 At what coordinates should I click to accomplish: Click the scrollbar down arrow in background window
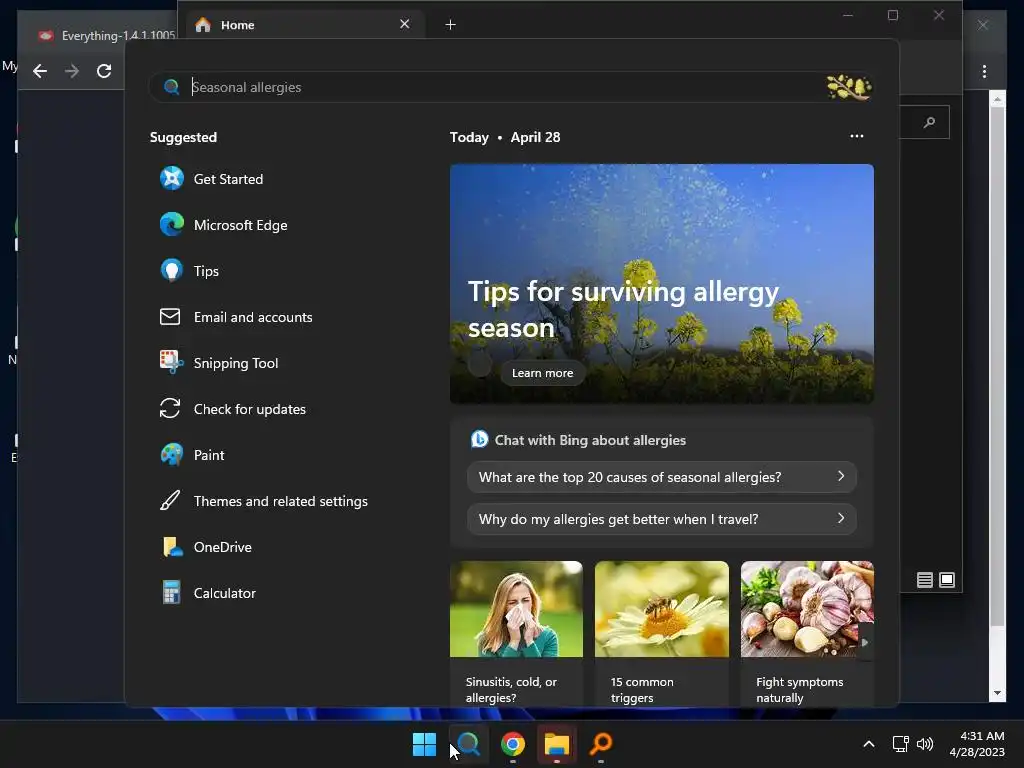click(997, 693)
